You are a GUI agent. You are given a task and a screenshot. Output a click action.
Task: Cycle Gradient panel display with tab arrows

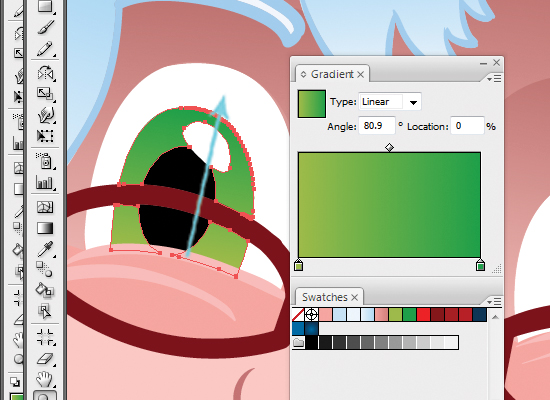(303, 74)
